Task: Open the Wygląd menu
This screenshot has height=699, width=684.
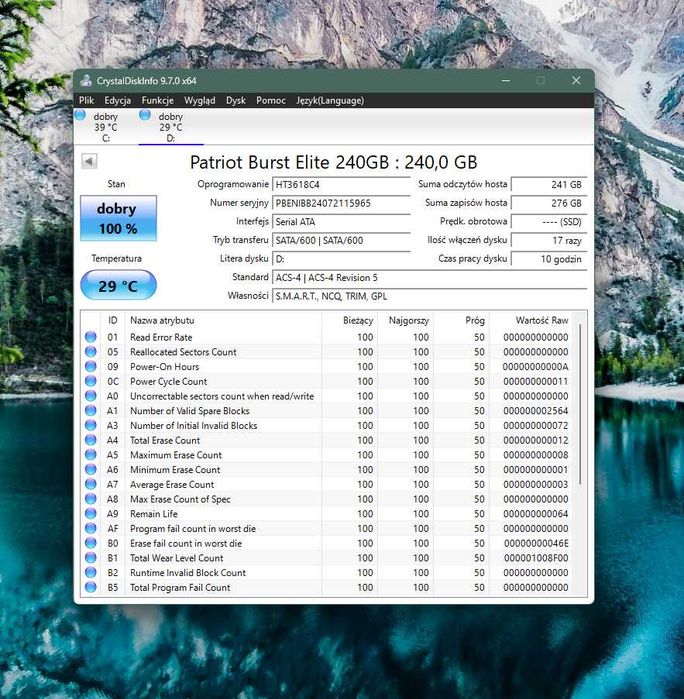Action: pos(200,100)
